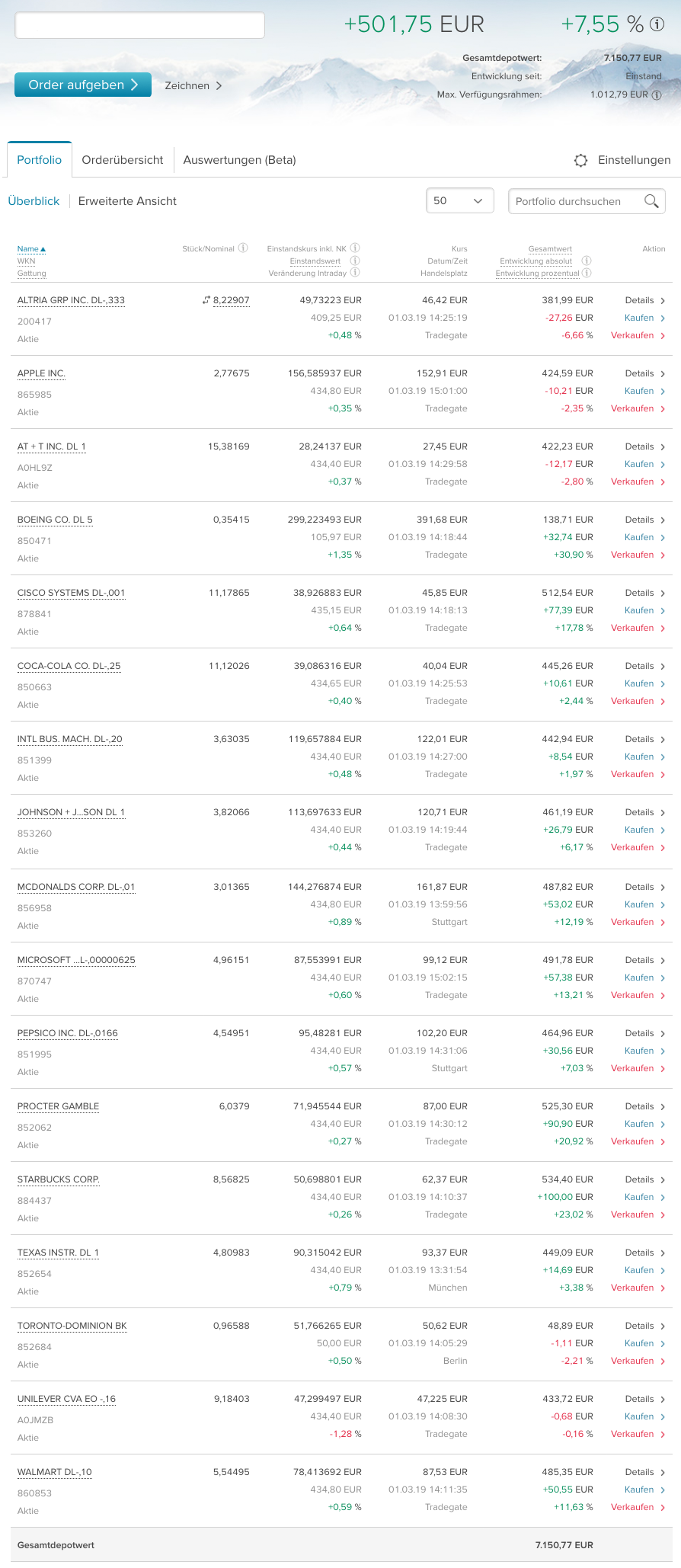Open the Entwicklung absolut info icon

pyautogui.click(x=587, y=261)
